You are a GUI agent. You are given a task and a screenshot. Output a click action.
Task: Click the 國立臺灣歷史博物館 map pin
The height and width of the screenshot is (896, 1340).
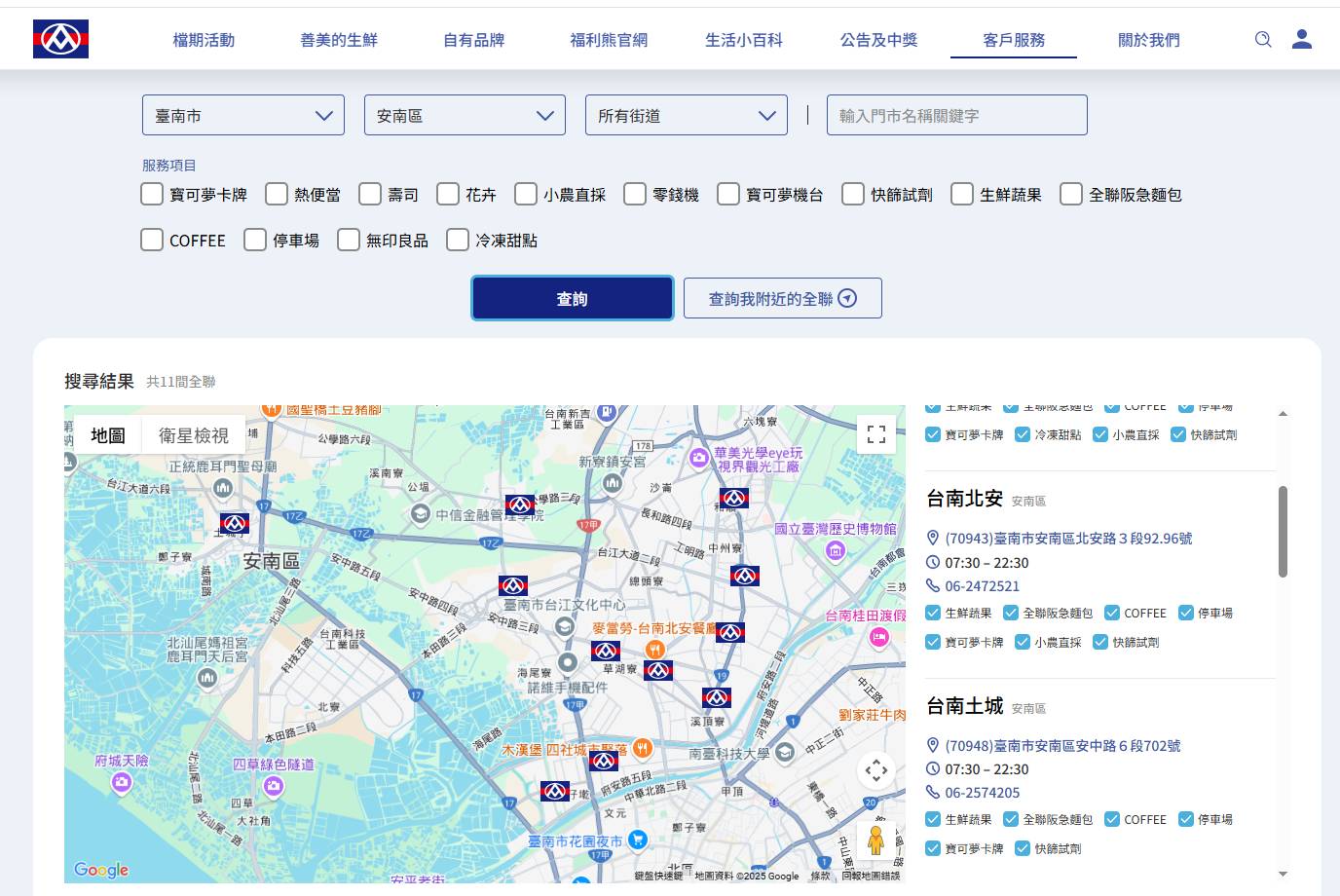point(836,551)
